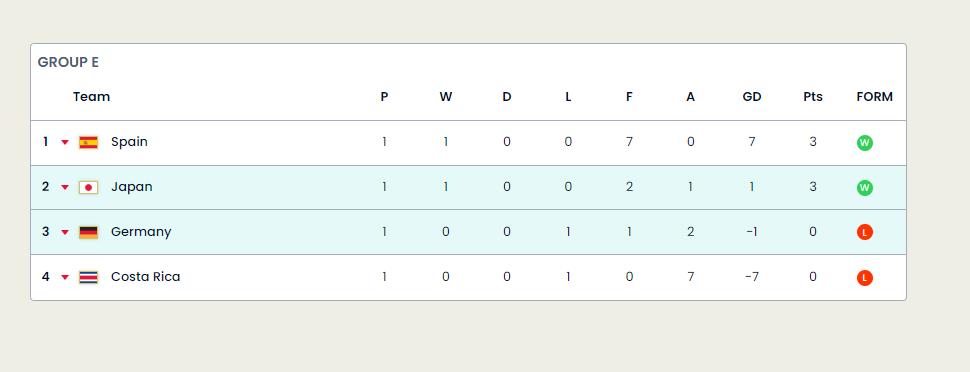Image resolution: width=970 pixels, height=372 pixels.
Task: Open the Costa Rica team link
Action: pos(145,277)
